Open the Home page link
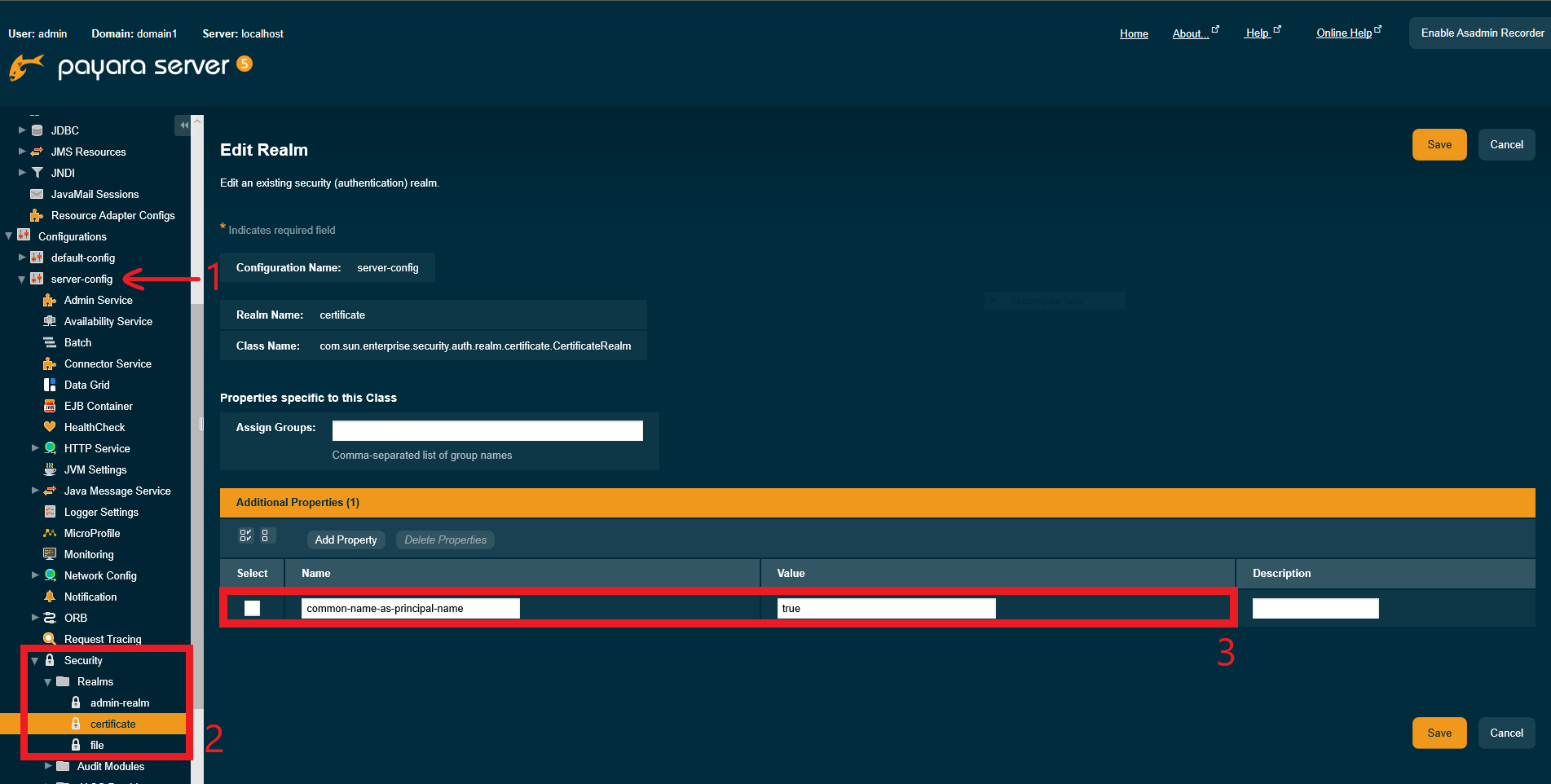The height and width of the screenshot is (784, 1551). click(1134, 33)
